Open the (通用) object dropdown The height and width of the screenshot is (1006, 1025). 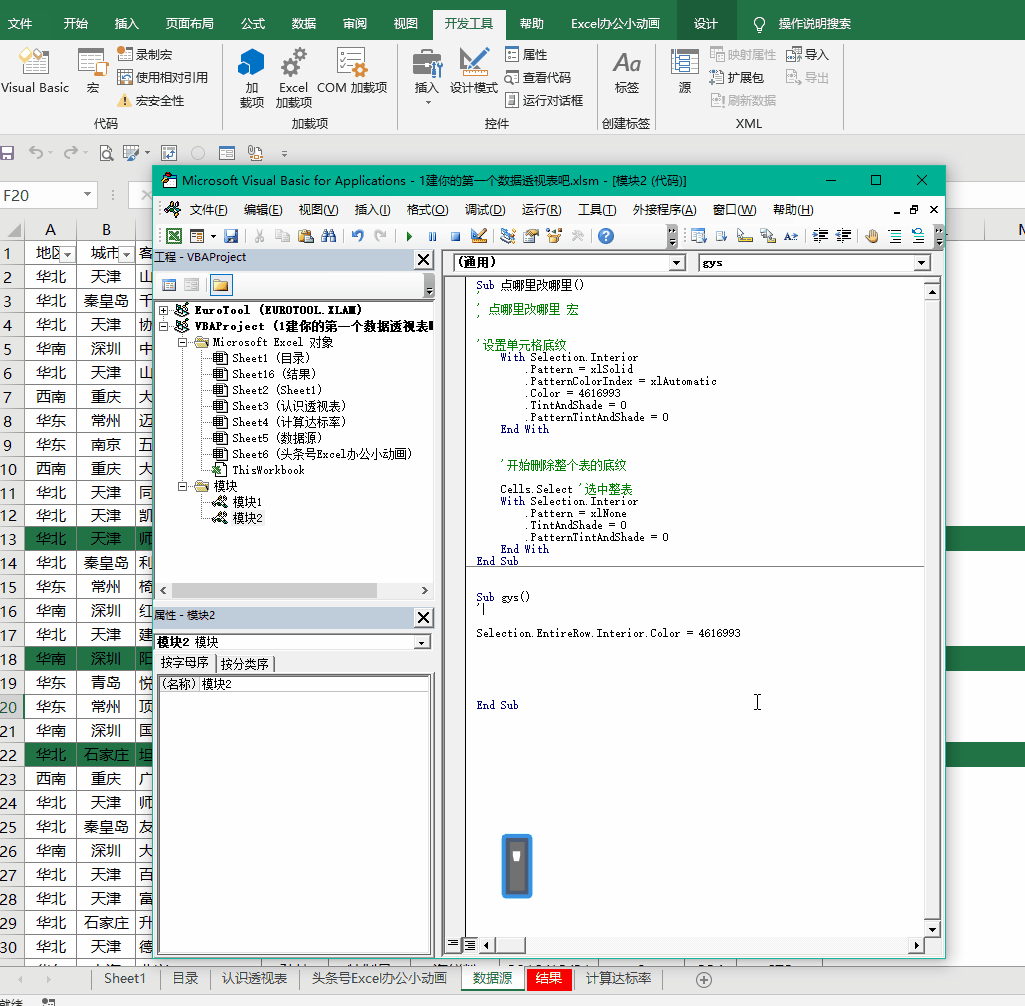coord(677,263)
